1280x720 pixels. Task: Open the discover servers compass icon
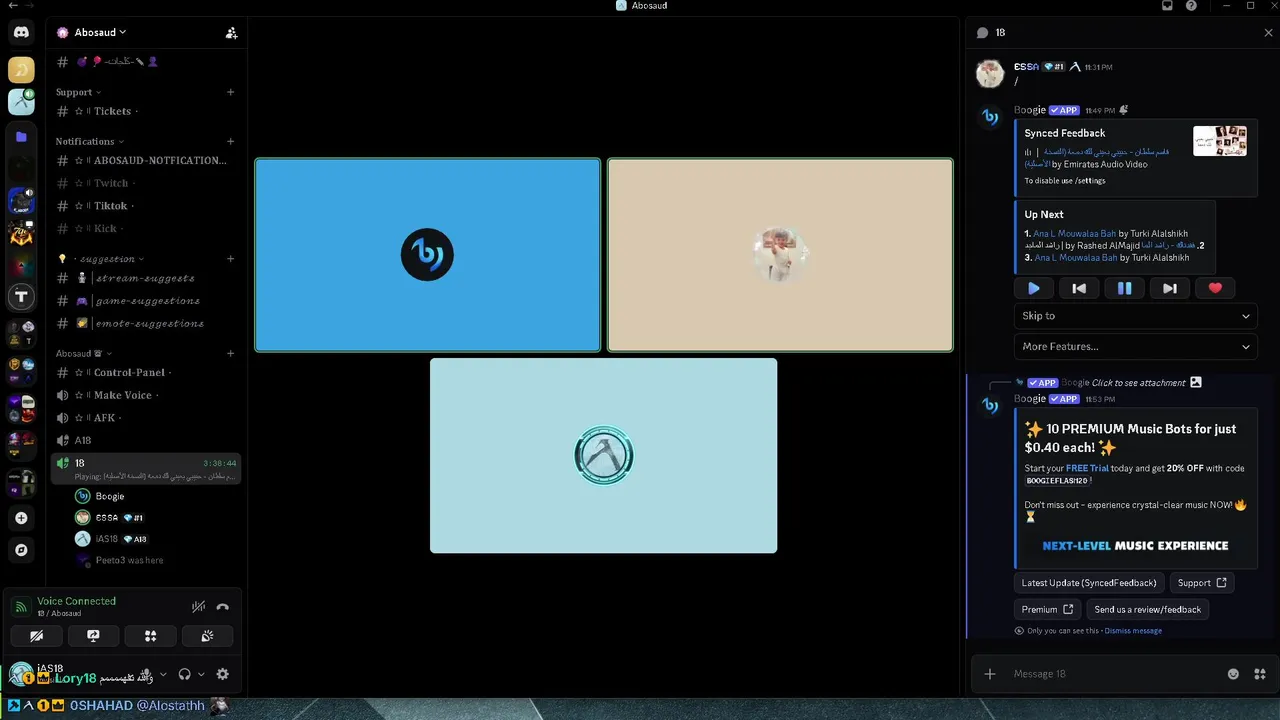(21, 550)
